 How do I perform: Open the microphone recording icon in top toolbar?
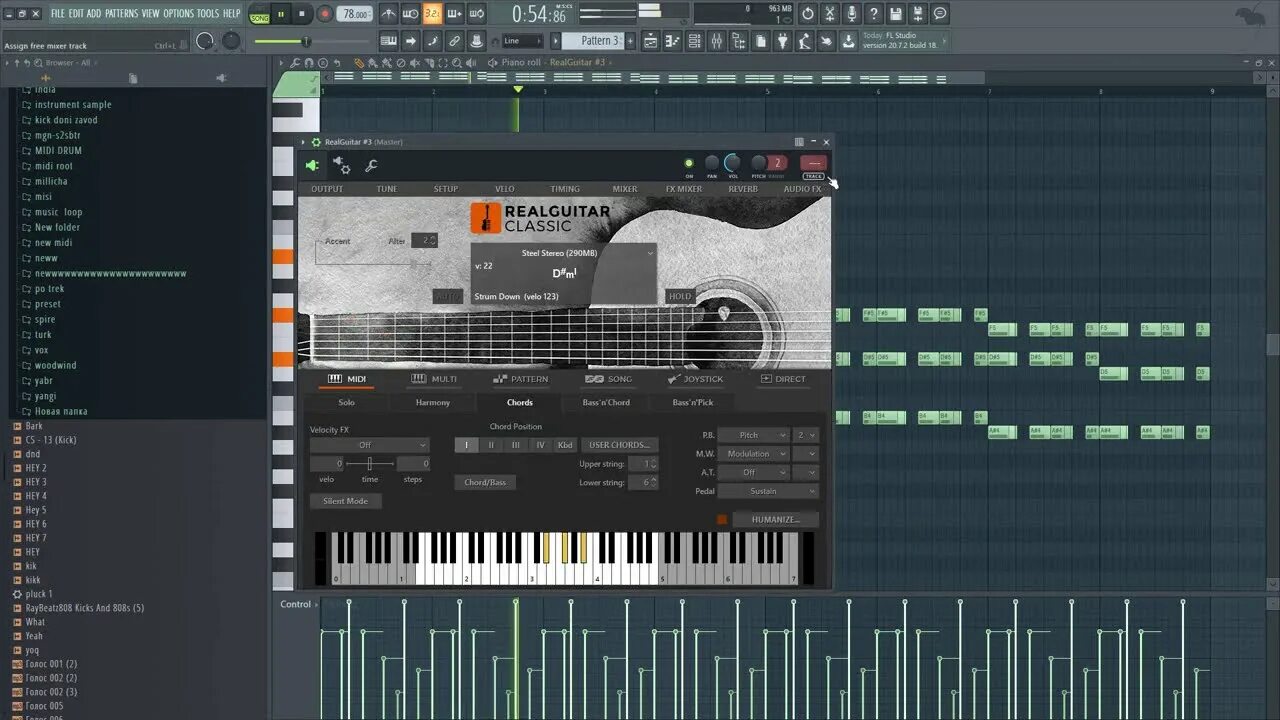pyautogui.click(x=852, y=14)
